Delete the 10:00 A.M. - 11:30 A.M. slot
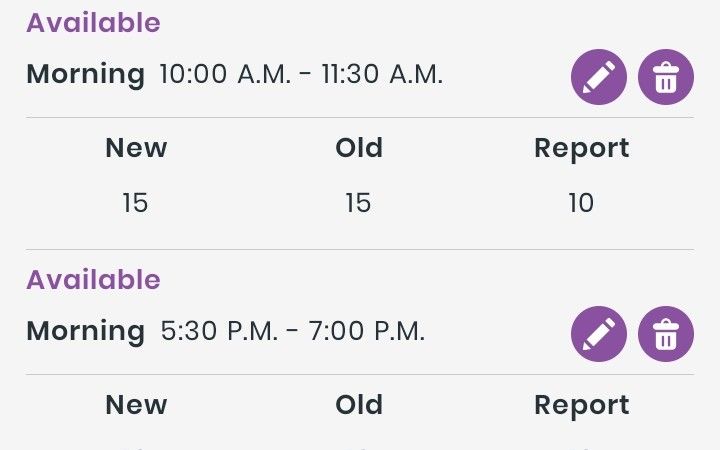720x450 pixels. click(666, 77)
